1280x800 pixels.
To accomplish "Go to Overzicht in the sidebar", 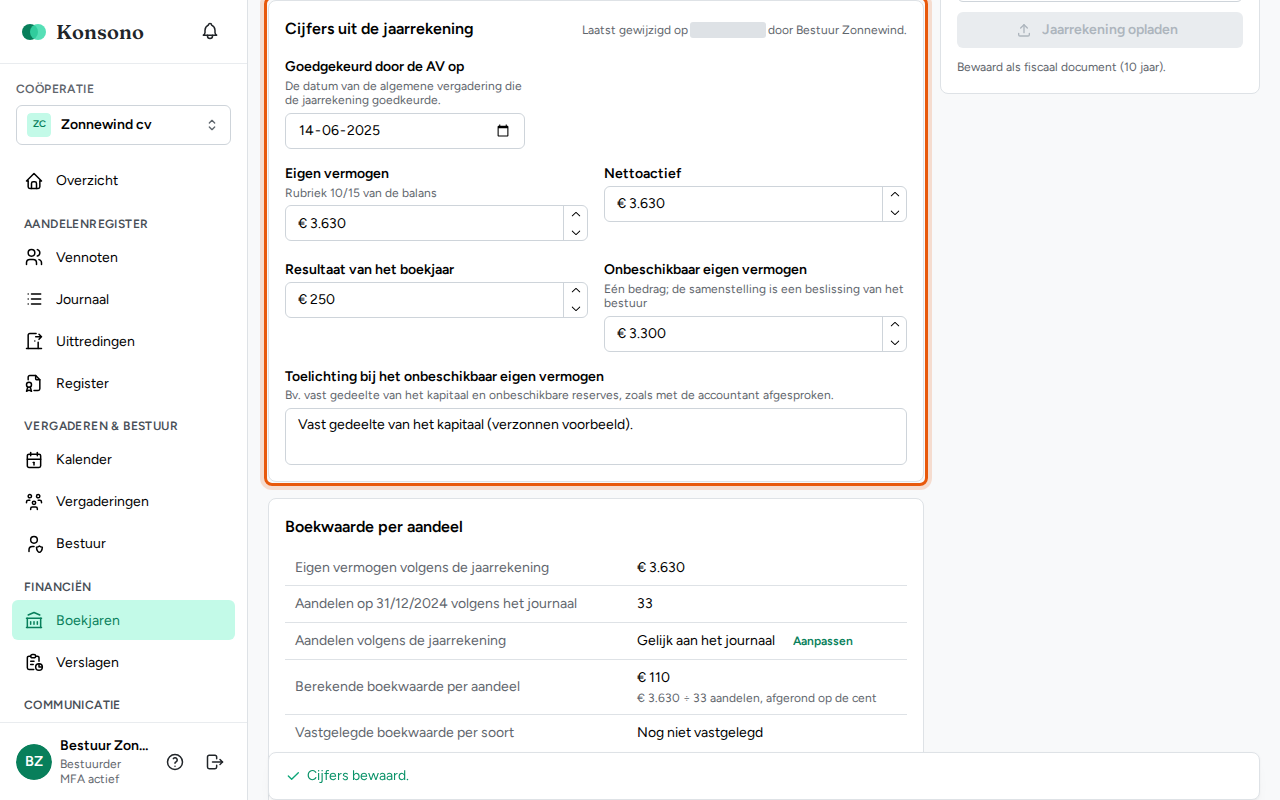I will [123, 181].
